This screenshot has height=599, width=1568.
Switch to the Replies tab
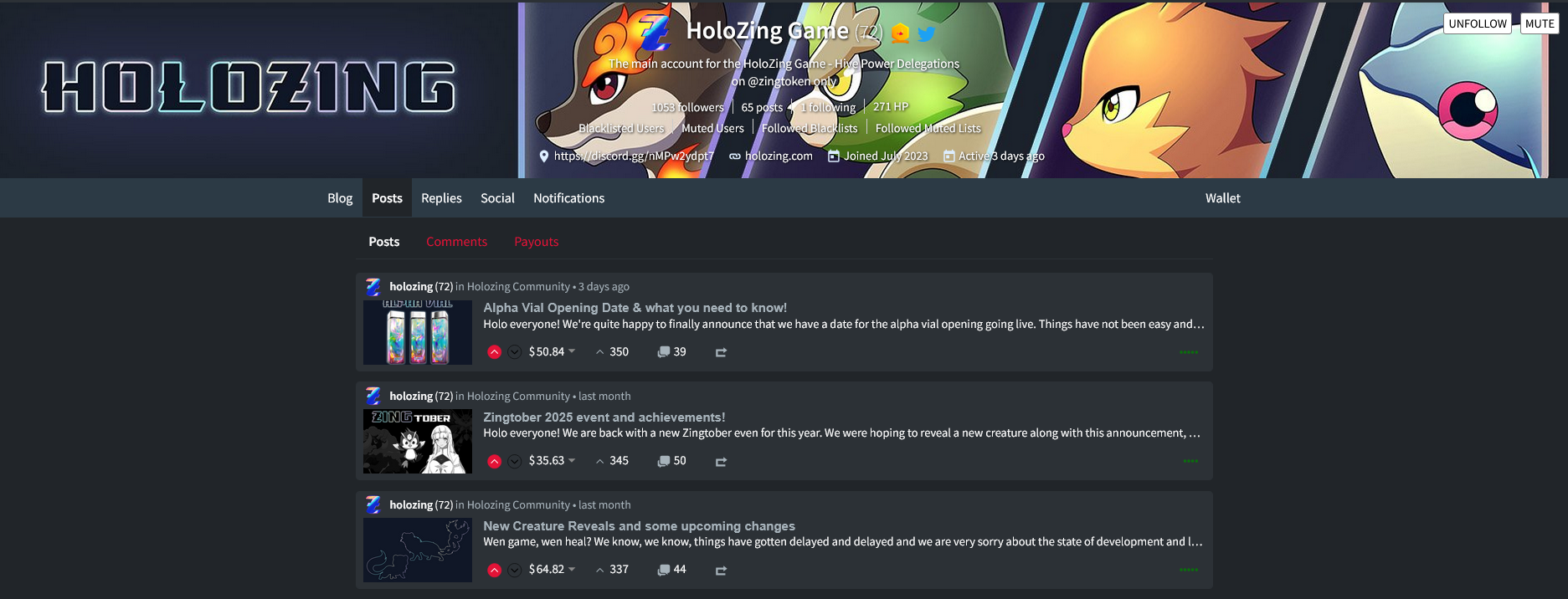point(441,198)
